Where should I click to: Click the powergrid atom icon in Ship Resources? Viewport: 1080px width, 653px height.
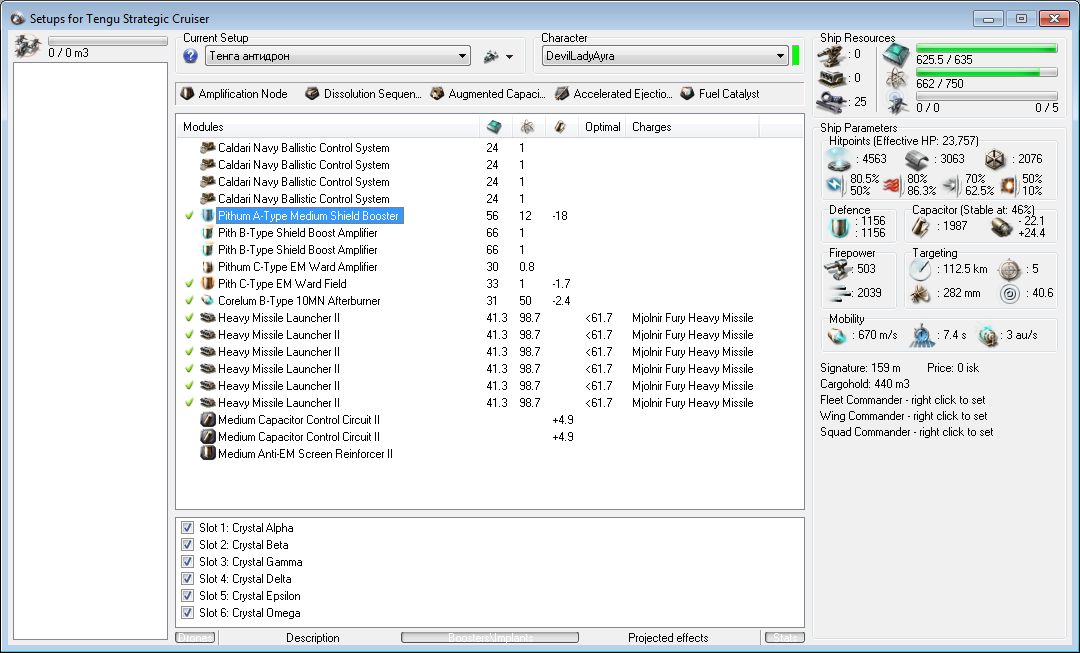(896, 79)
